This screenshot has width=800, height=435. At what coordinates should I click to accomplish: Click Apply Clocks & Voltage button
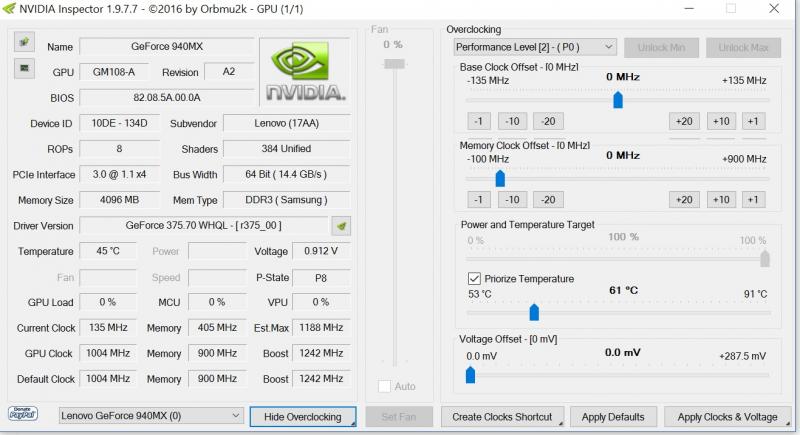728,417
